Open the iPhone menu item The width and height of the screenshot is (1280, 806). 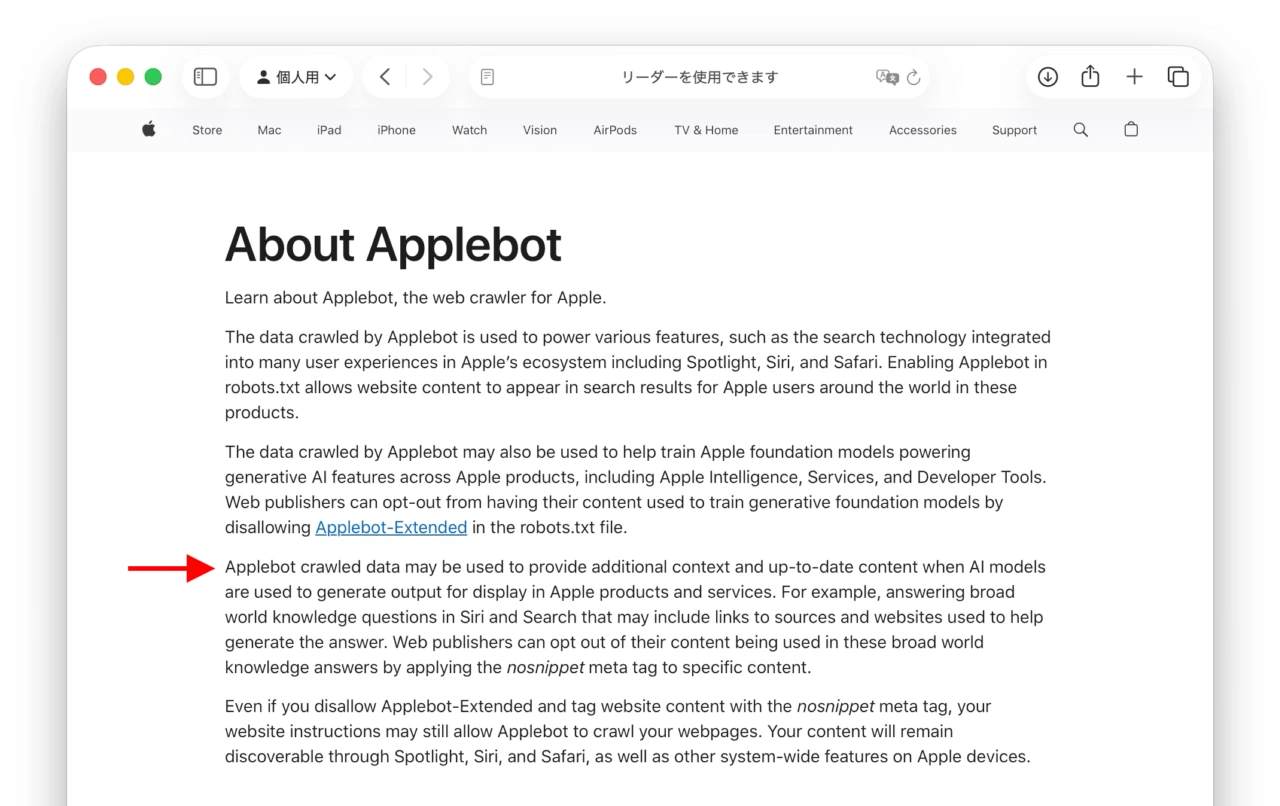396,130
